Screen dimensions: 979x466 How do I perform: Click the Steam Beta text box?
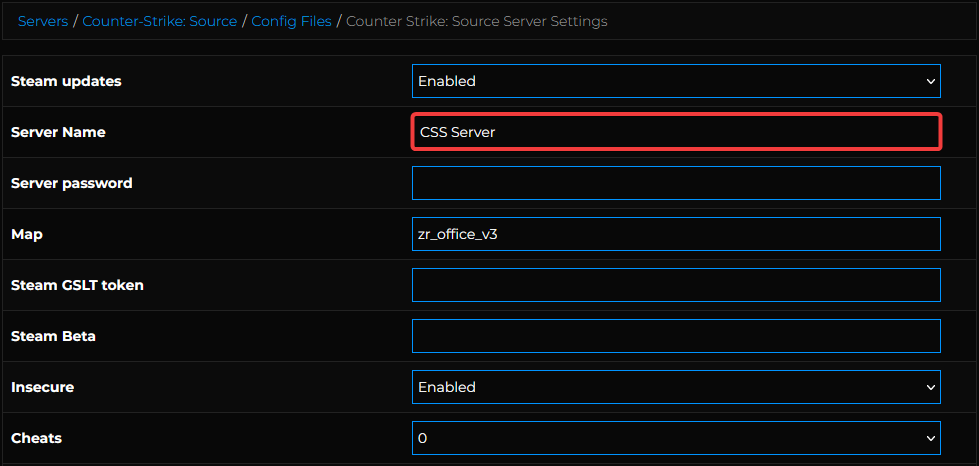pos(676,336)
